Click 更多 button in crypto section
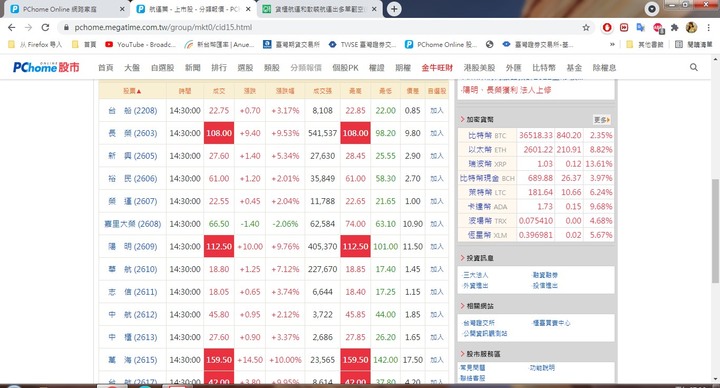720x388 pixels. [x=602, y=120]
